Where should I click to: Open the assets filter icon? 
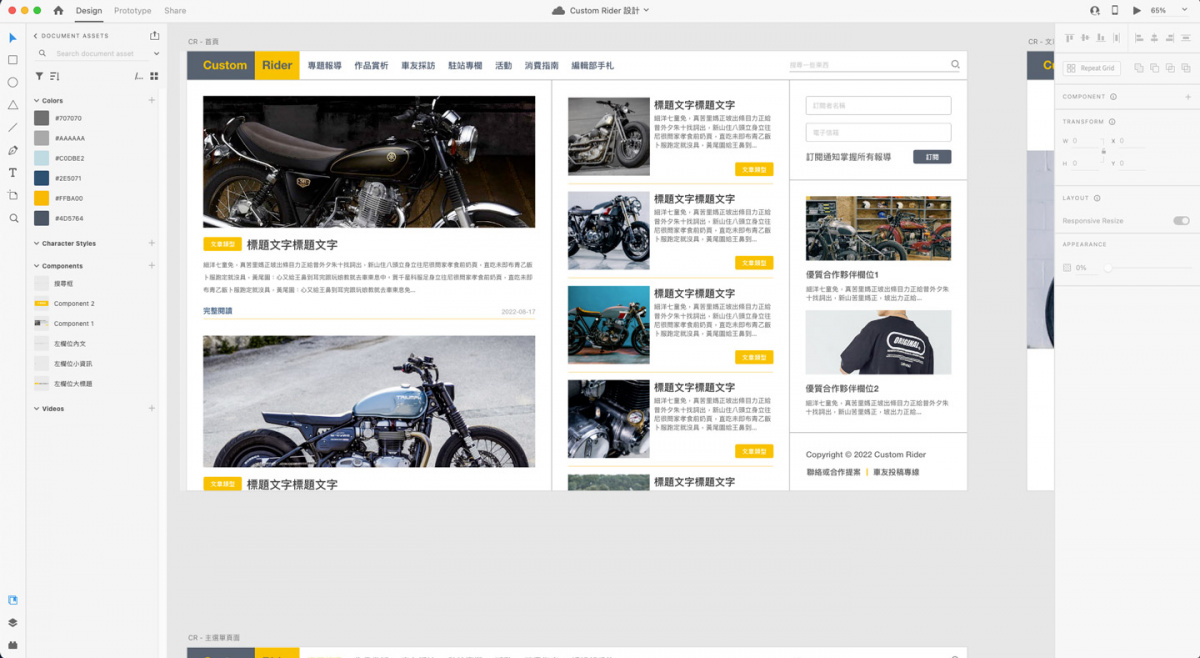click(39, 76)
